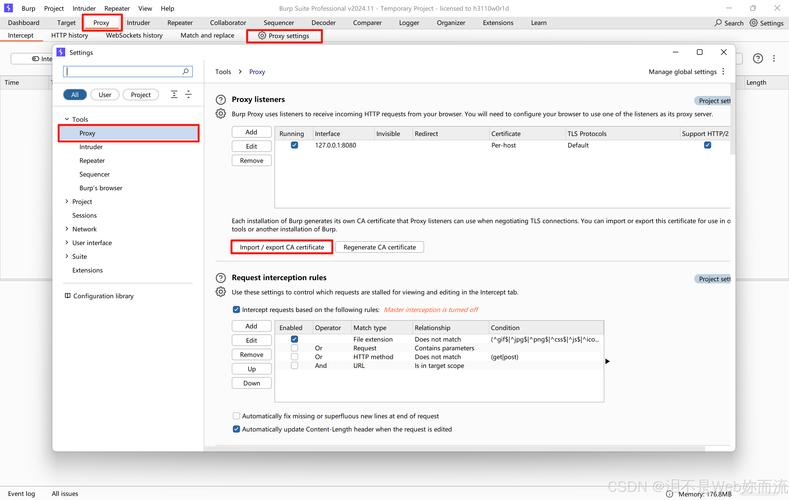Click the Proxy listeners help icon

(x=221, y=100)
